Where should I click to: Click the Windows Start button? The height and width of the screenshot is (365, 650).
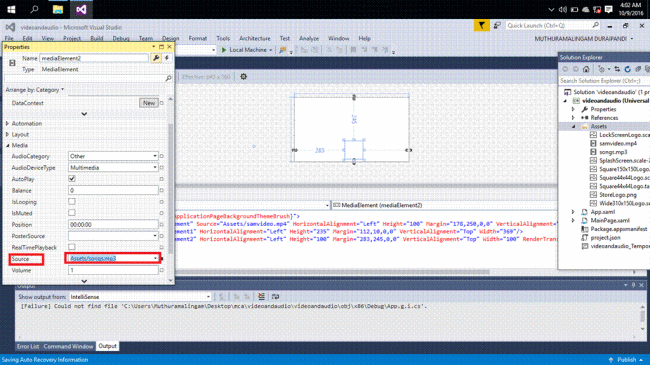click(x=11, y=9)
